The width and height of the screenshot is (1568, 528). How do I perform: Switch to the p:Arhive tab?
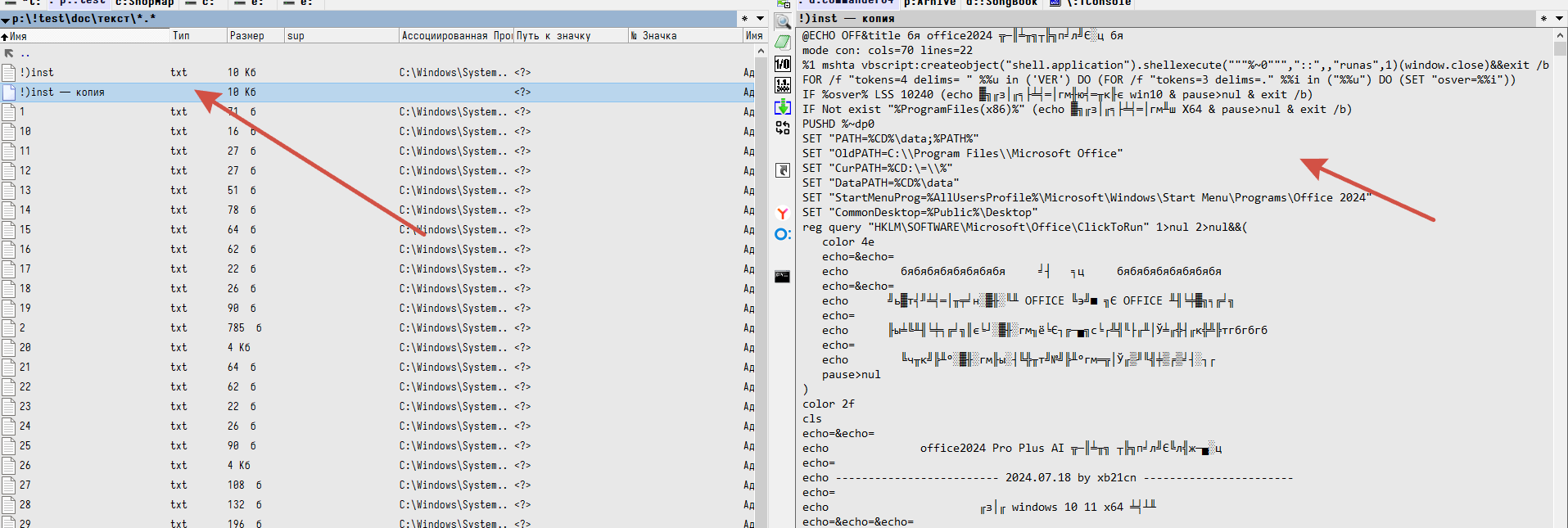(929, 3)
